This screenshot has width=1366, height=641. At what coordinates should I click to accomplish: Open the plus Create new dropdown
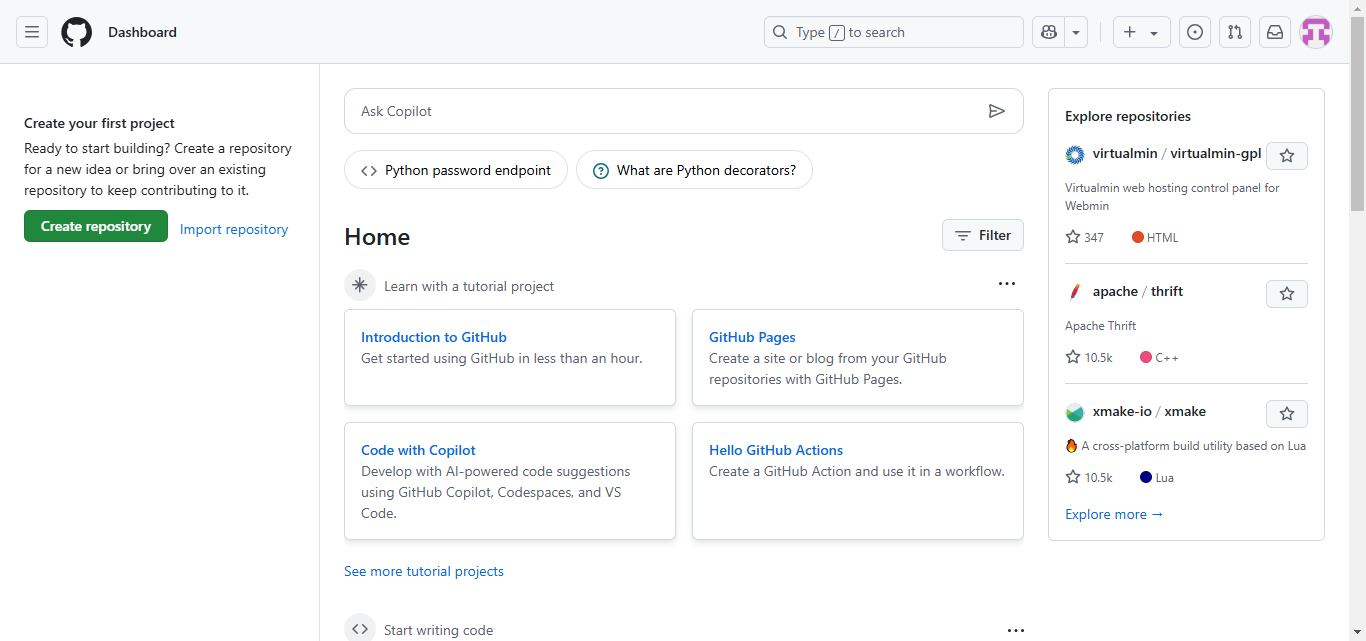click(x=1141, y=32)
